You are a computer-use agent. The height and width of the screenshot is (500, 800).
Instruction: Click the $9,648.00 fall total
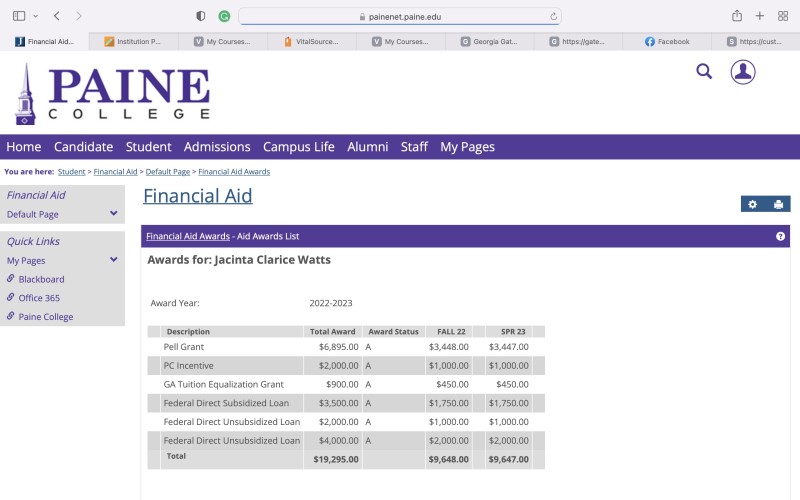(x=448, y=459)
